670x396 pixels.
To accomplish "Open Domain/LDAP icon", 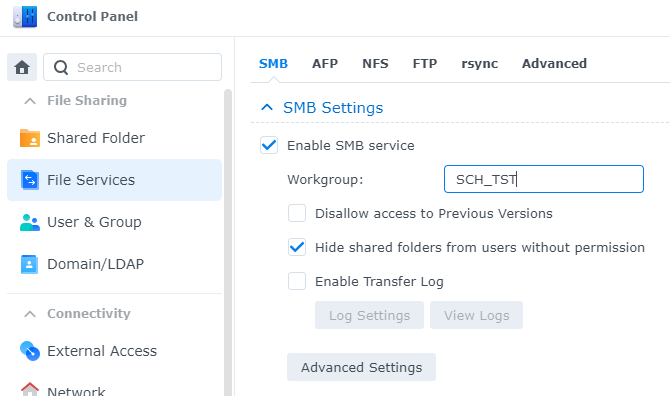I will (x=29, y=264).
